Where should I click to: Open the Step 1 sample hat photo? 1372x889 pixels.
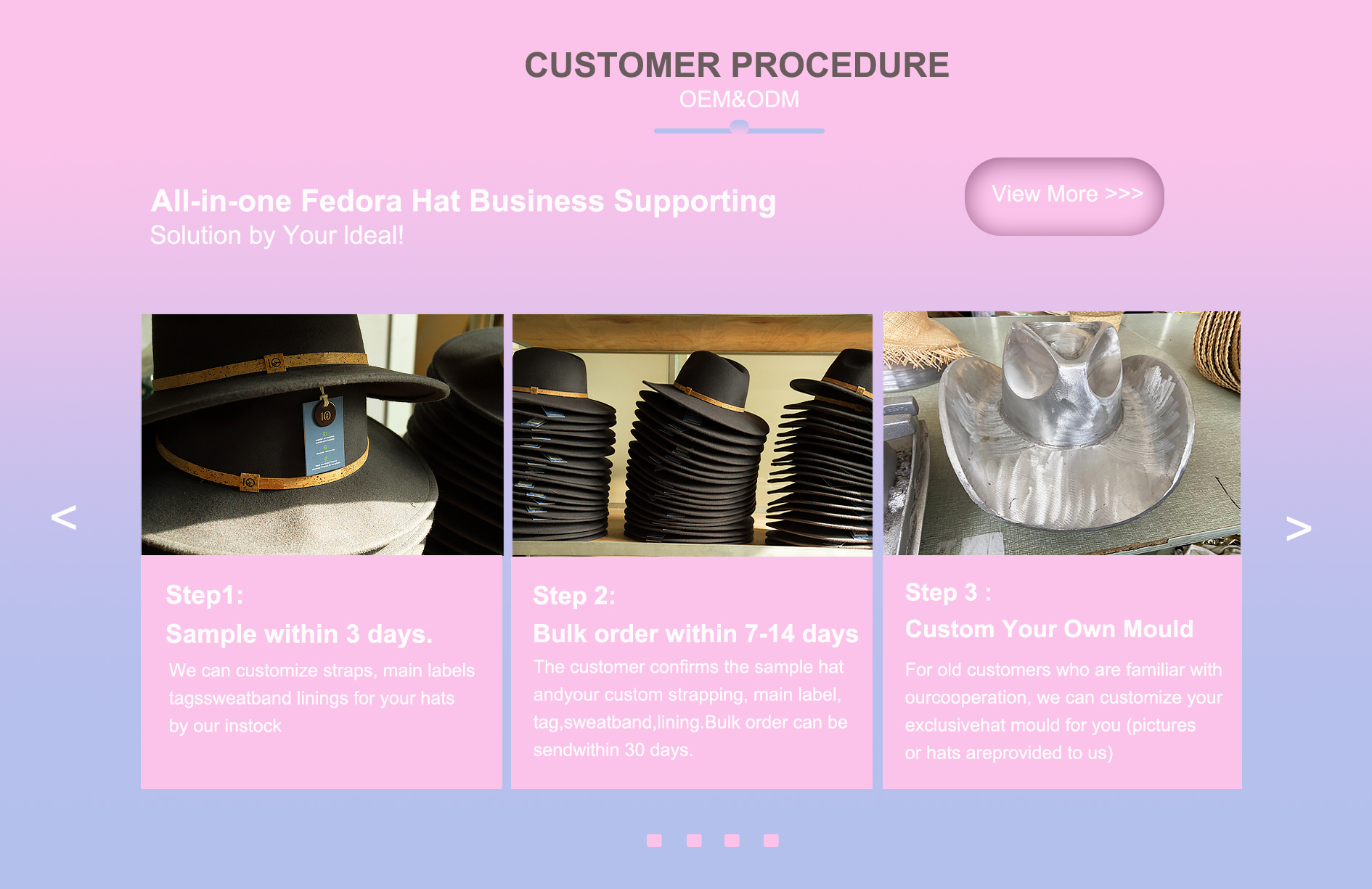[322, 435]
